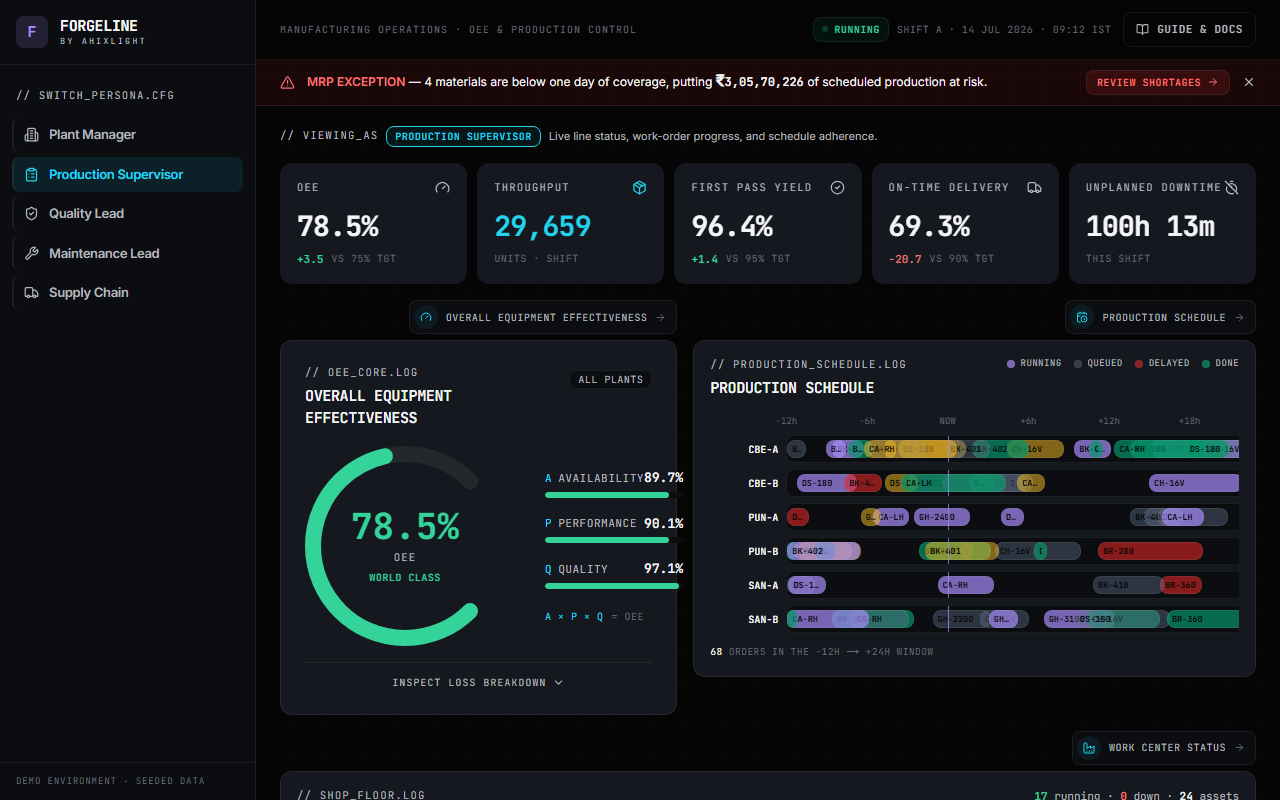The image size is (1280, 800).
Task: Click the 68 orders window summary text
Action: pyautogui.click(x=822, y=652)
